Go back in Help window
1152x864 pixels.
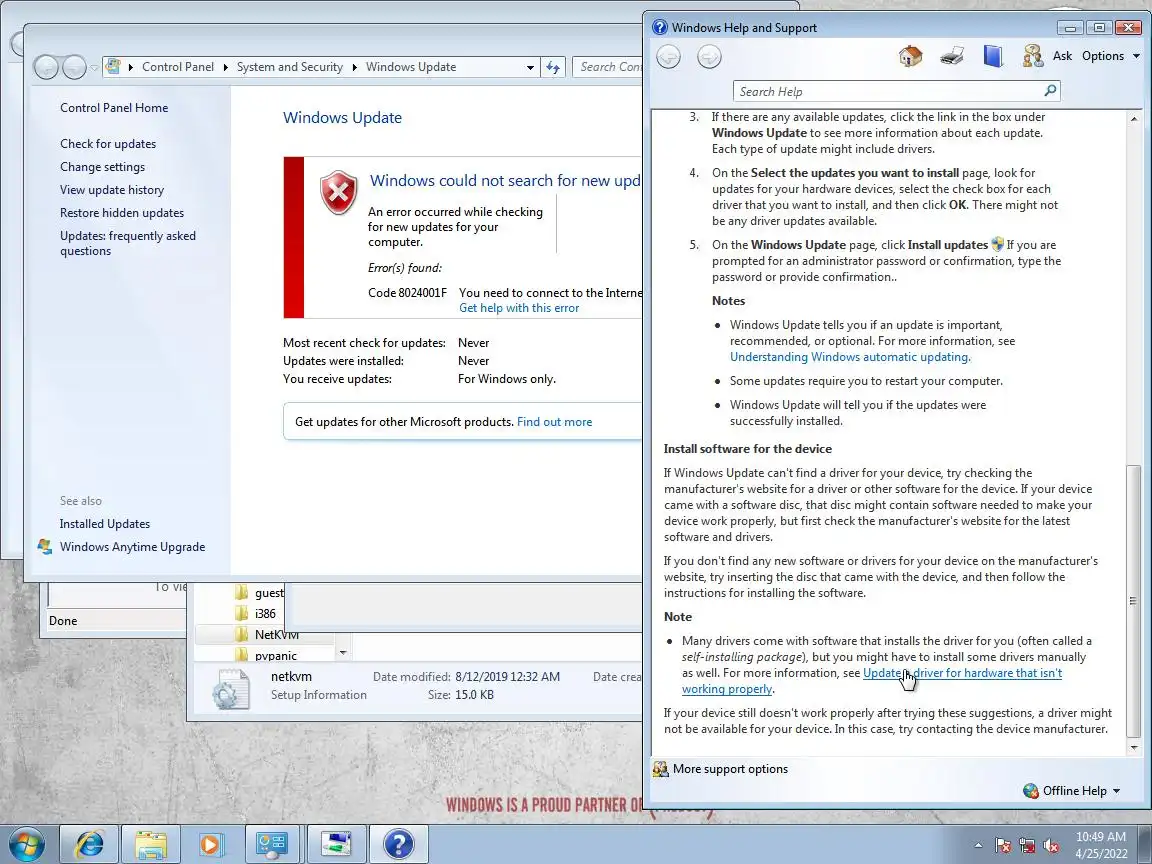click(669, 57)
